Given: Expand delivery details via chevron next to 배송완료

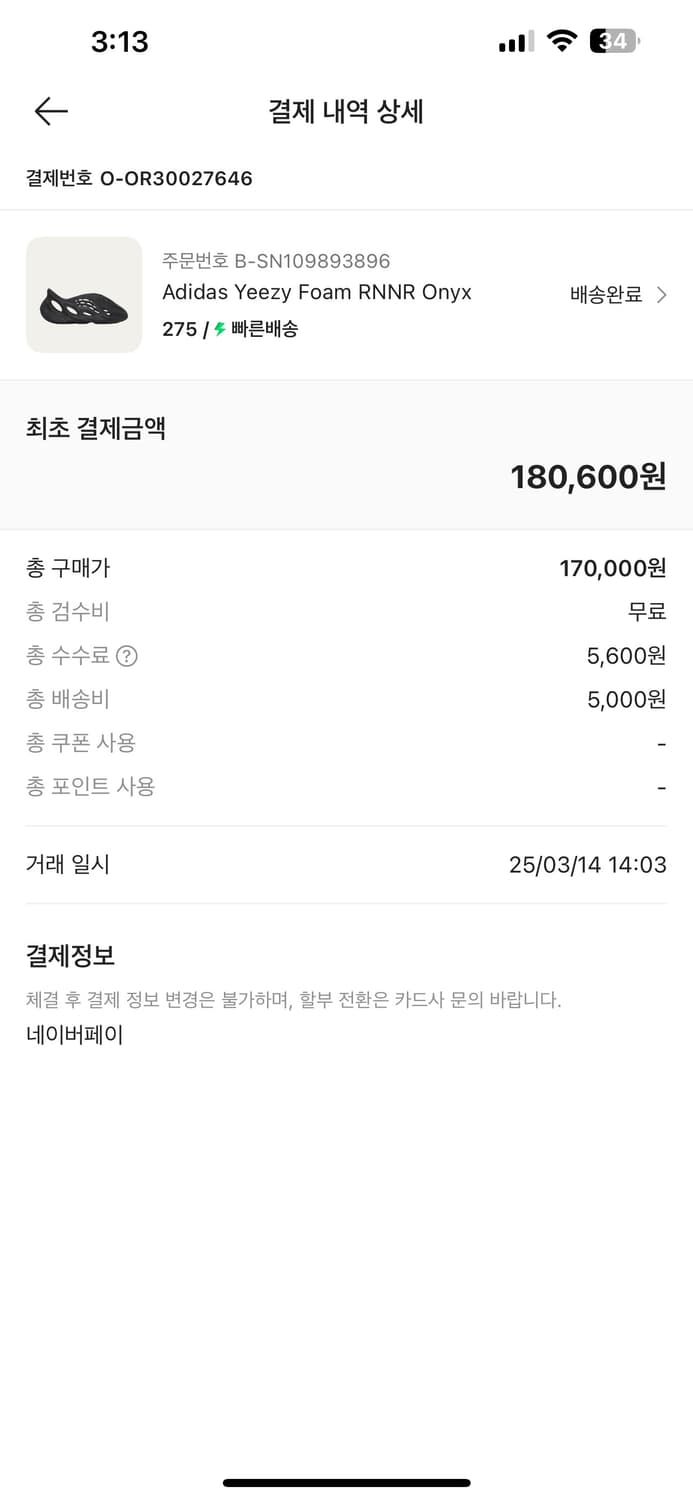Looking at the screenshot, I should (661, 295).
